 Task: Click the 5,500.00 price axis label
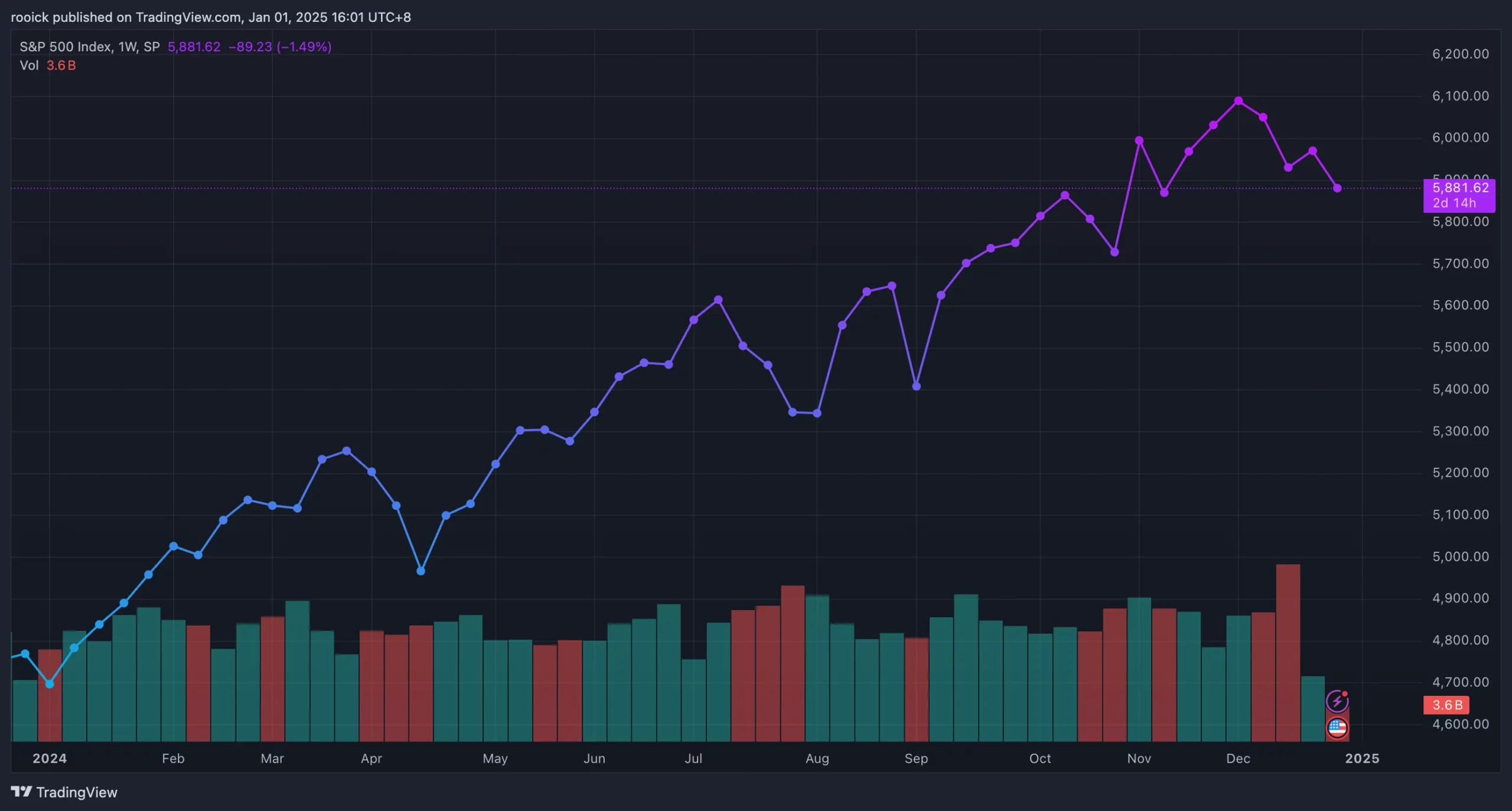1461,347
